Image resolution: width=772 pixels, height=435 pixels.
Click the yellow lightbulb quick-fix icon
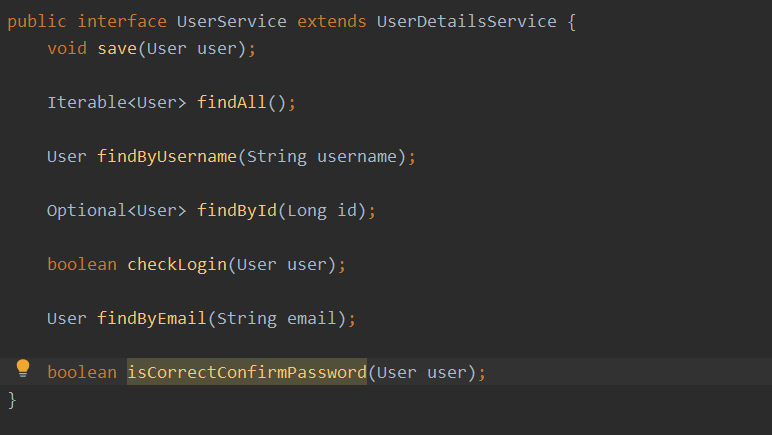pos(24,369)
